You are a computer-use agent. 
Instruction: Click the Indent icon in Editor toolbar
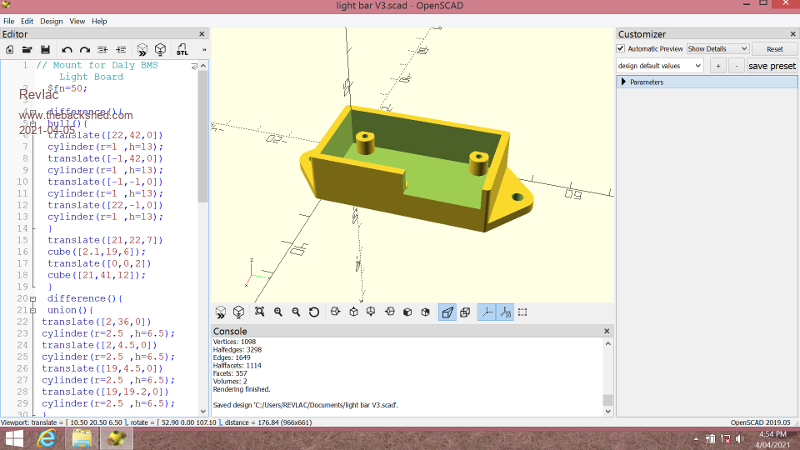(121, 49)
